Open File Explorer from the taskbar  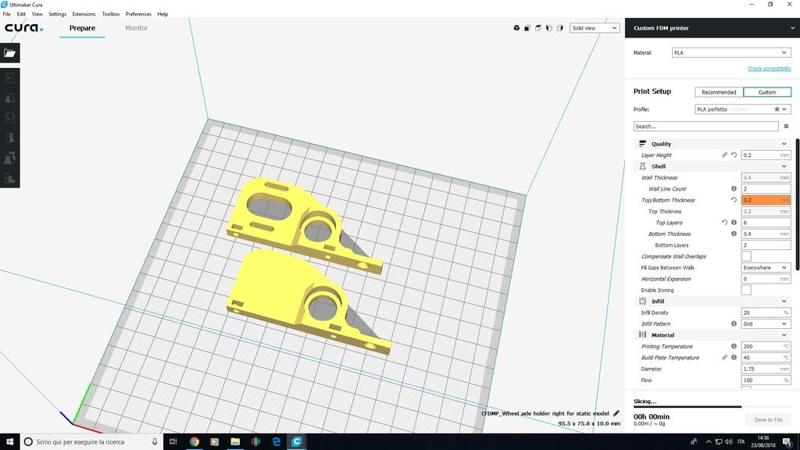pos(235,441)
